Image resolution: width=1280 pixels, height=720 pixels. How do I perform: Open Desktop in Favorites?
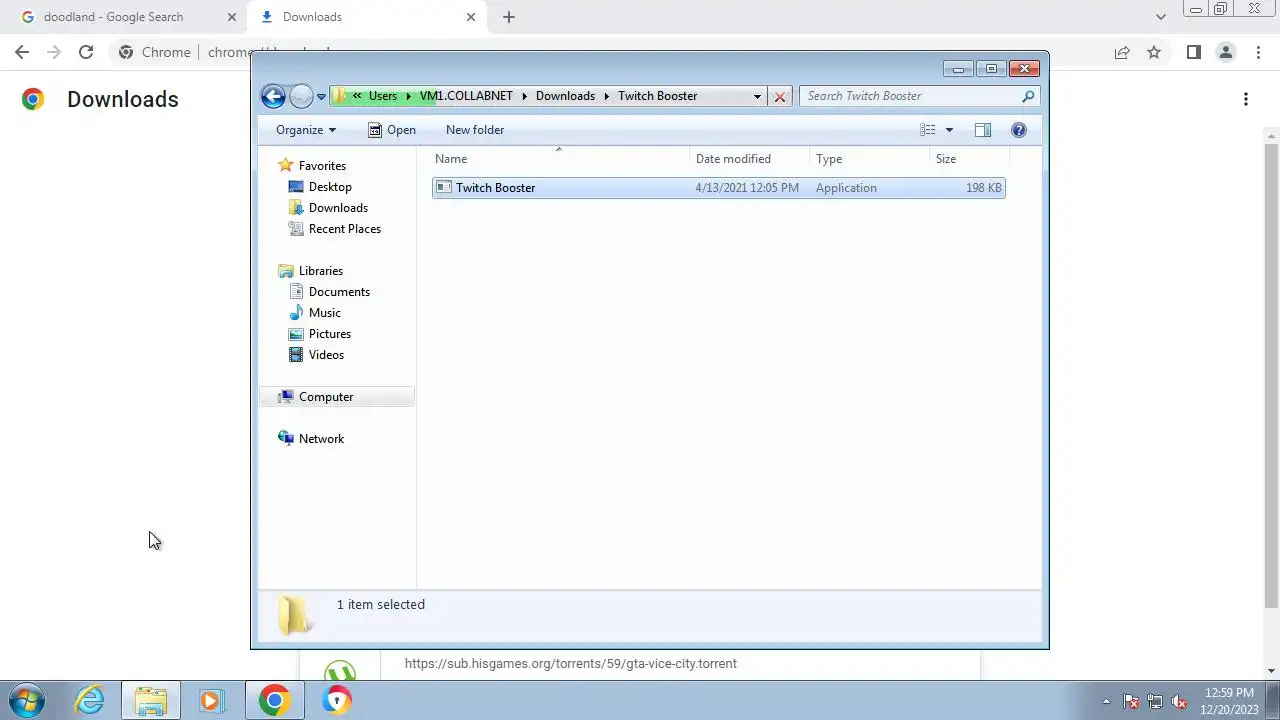click(330, 187)
